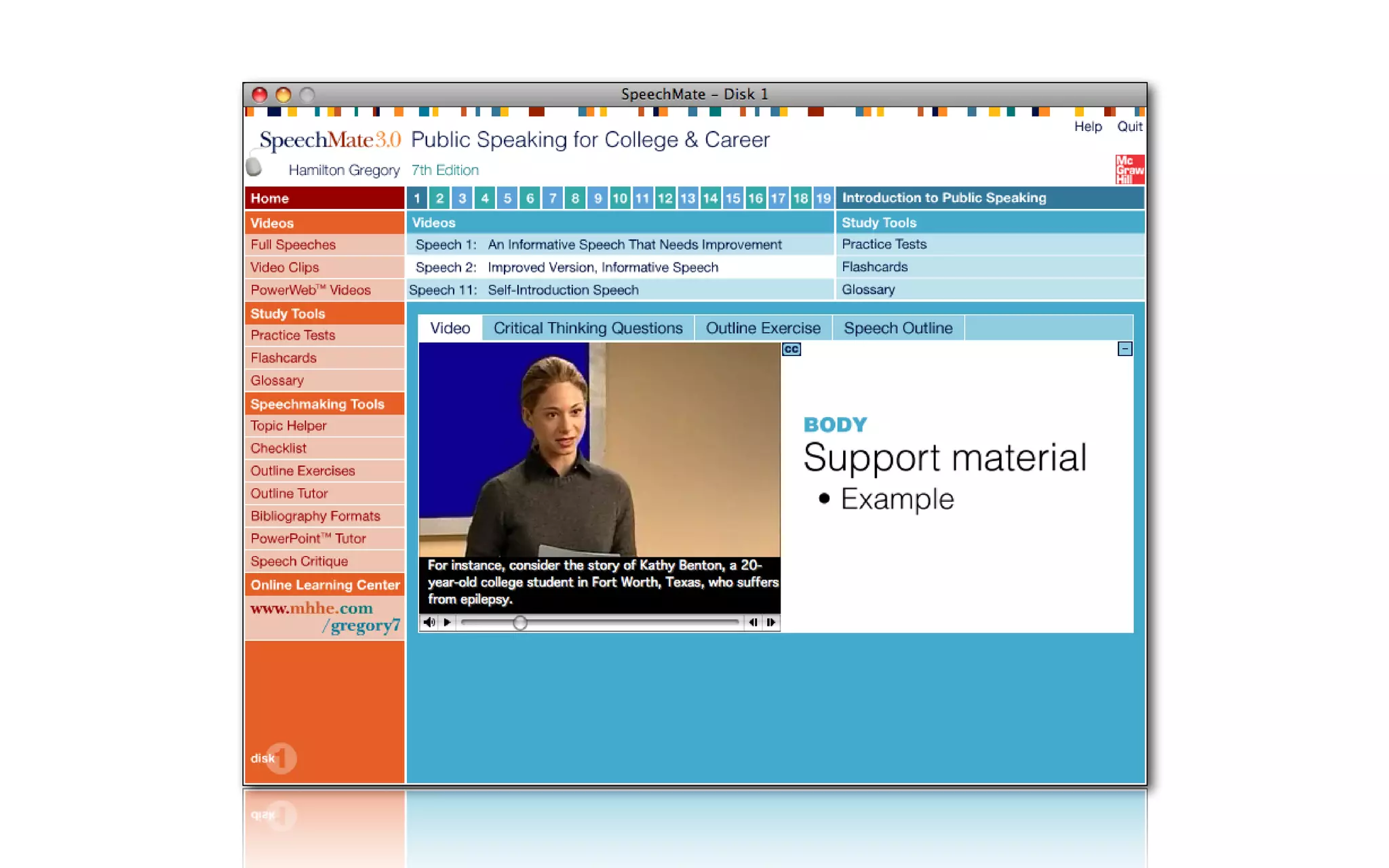Open the McGraw Hill logo
Image resolution: width=1389 pixels, height=868 pixels.
point(1129,170)
